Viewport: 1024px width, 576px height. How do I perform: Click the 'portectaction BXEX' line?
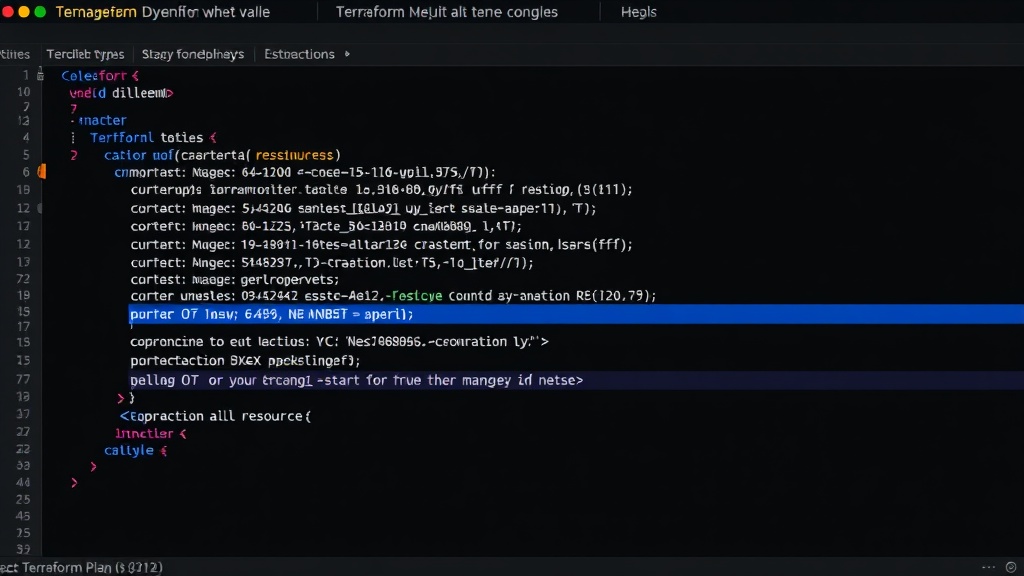245,360
